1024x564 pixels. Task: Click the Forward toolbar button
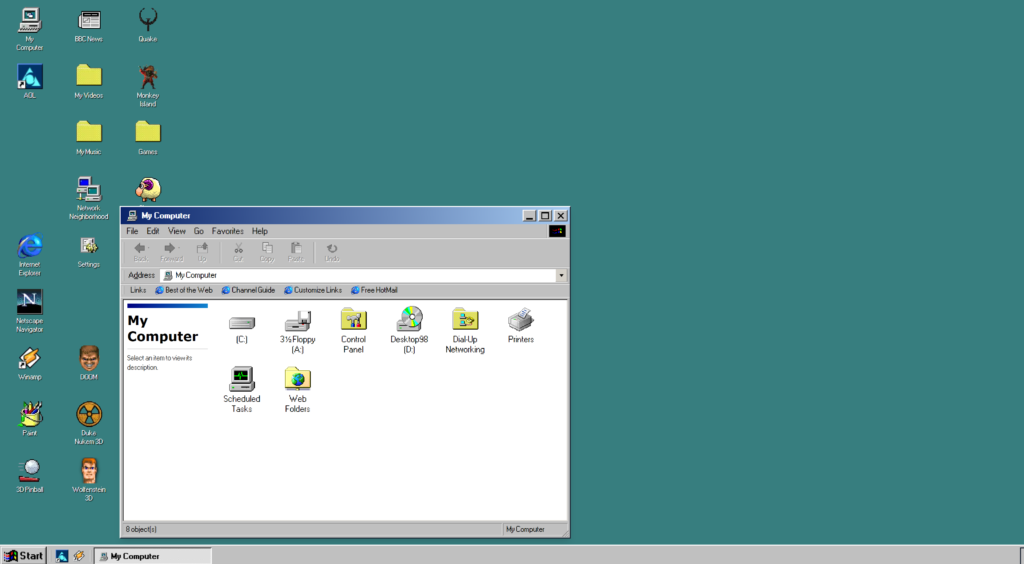[x=171, y=252]
